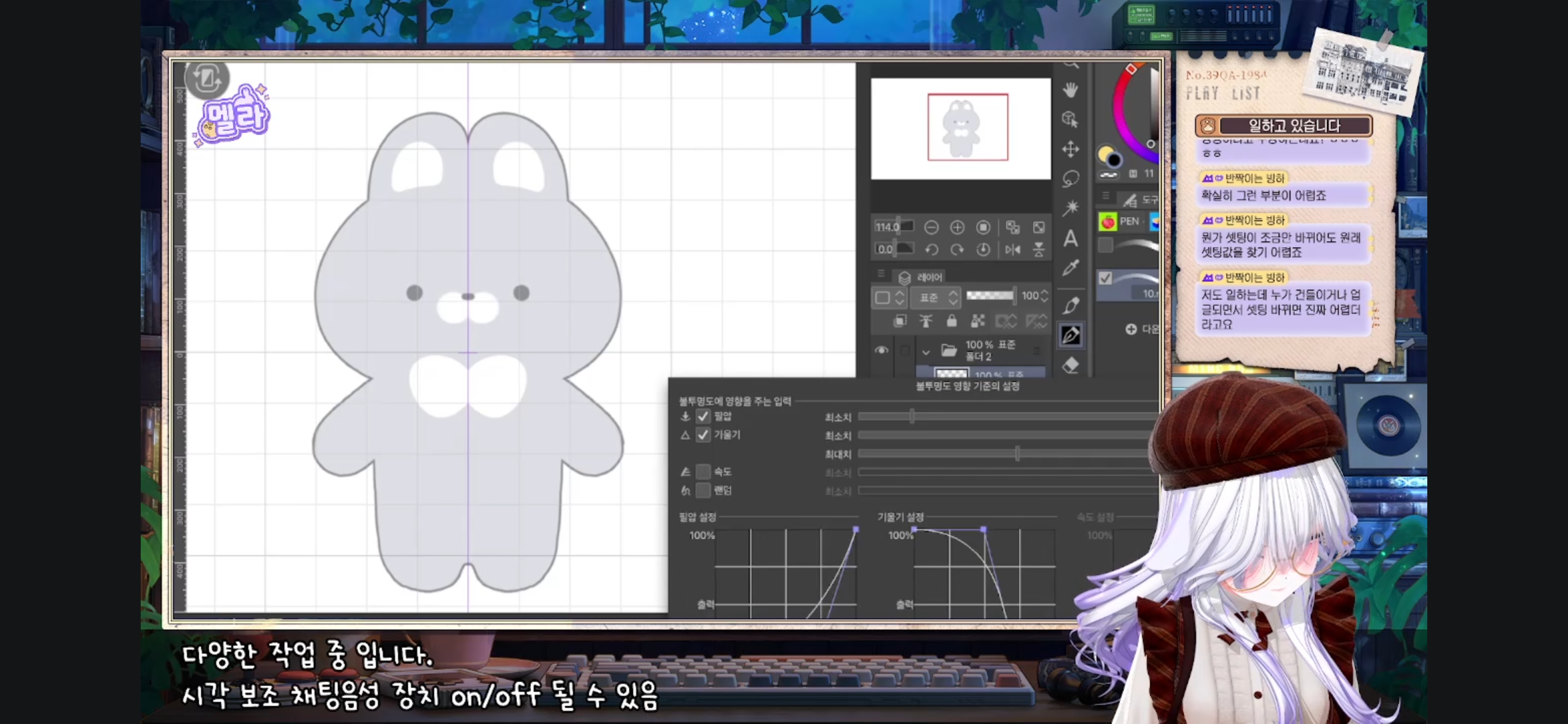Click the Navigator thumbnail preview
Image resolution: width=1568 pixels, height=724 pixels.
click(960, 129)
